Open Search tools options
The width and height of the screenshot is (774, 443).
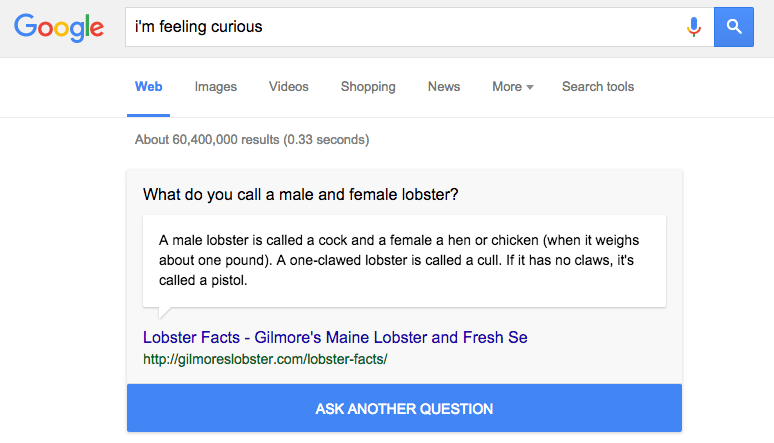click(598, 86)
